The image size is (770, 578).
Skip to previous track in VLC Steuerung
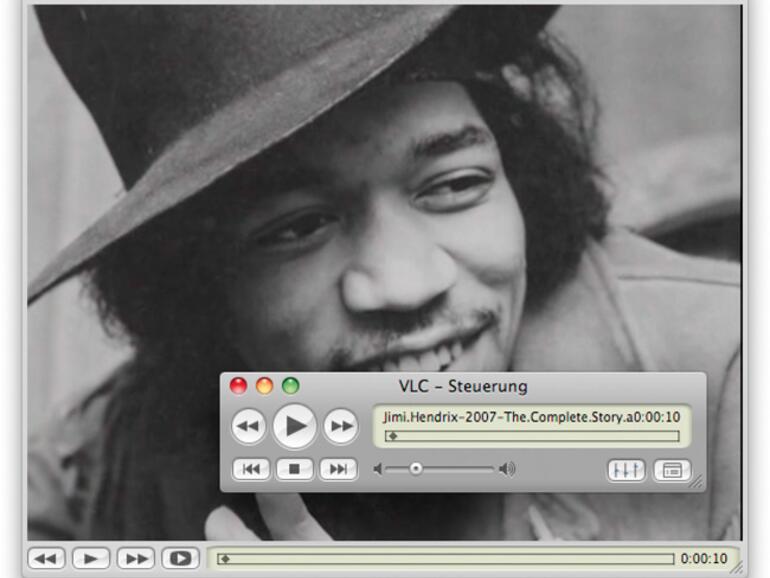point(251,469)
